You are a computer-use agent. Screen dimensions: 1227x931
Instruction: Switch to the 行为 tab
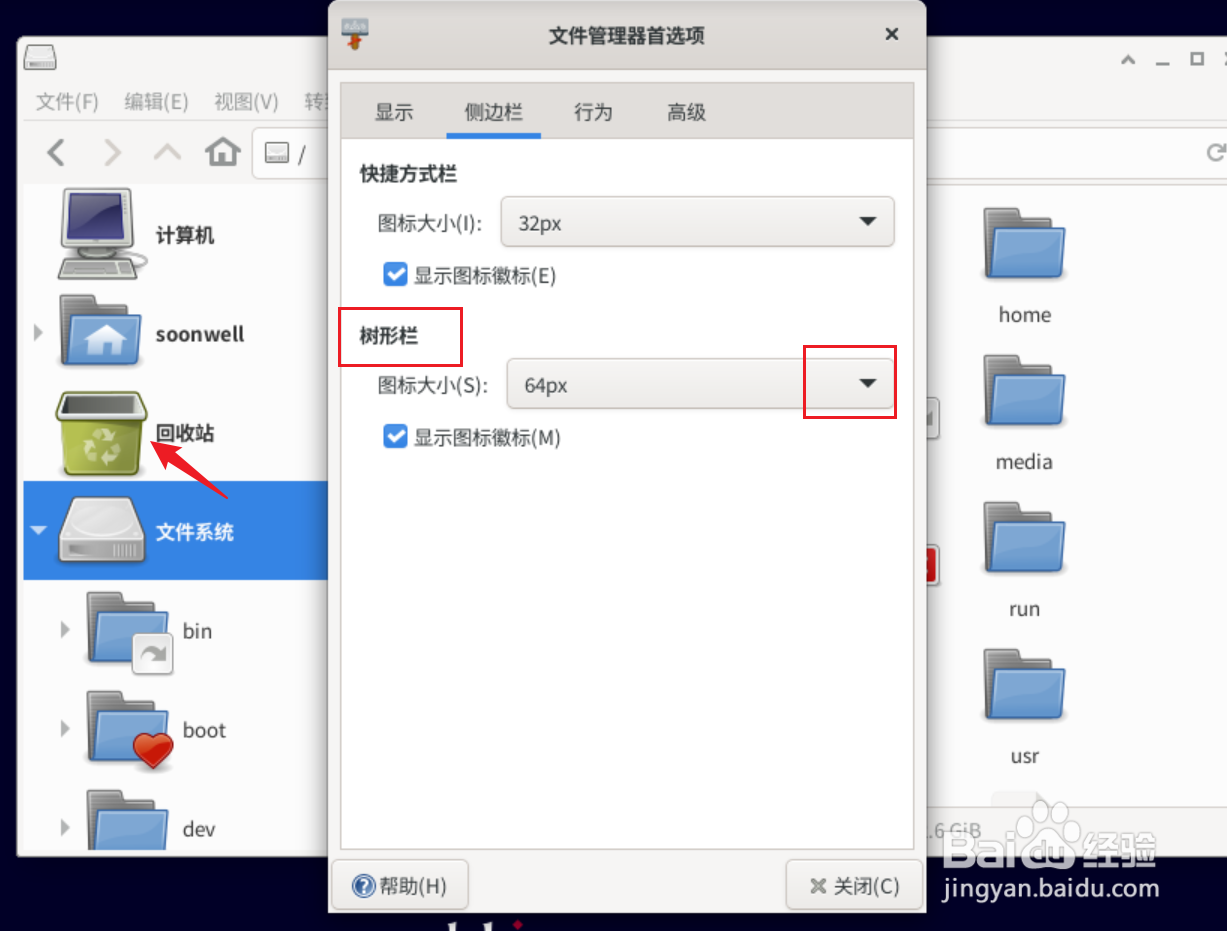click(593, 112)
